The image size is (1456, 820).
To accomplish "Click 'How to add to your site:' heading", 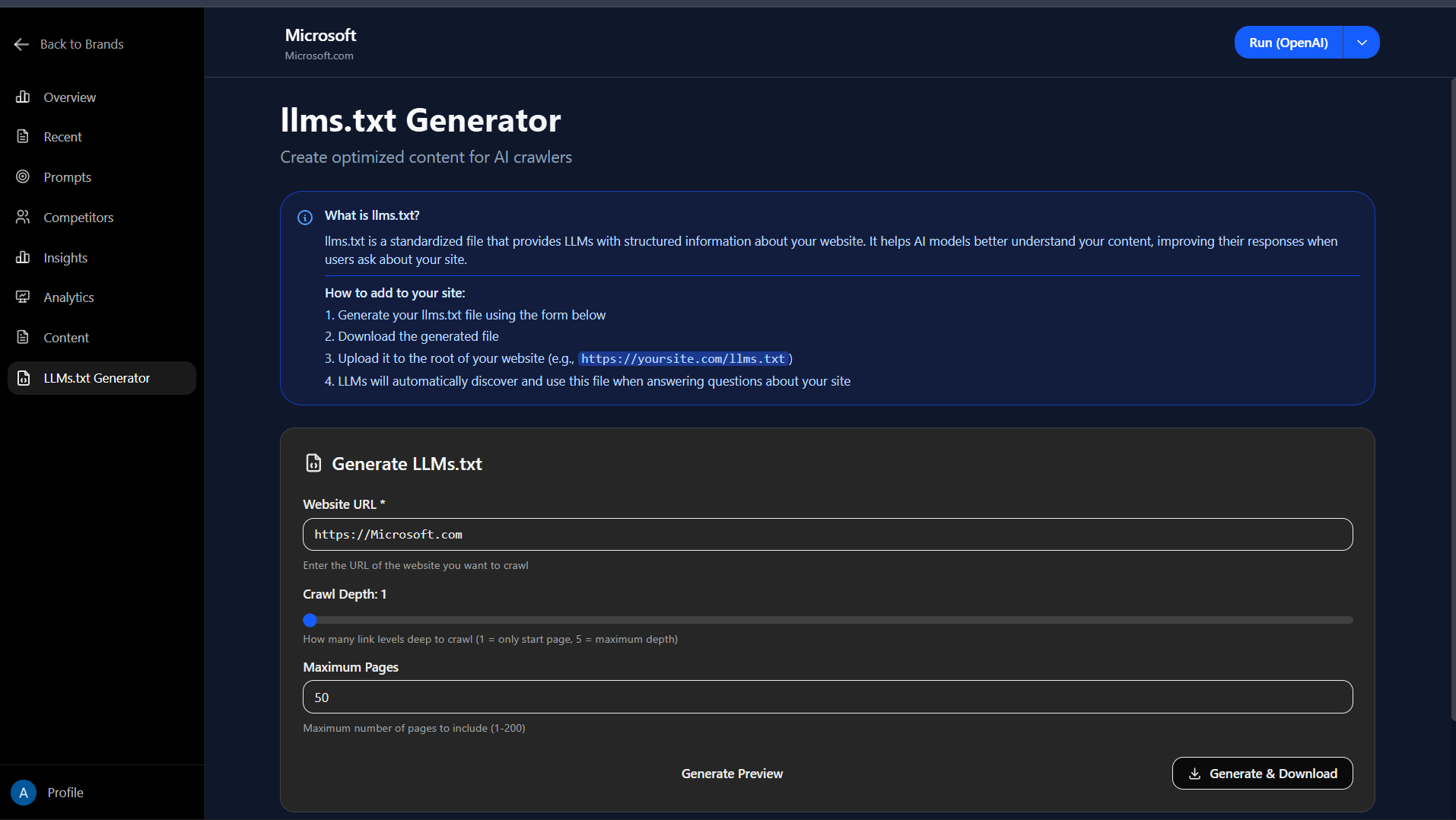I will pyautogui.click(x=395, y=293).
